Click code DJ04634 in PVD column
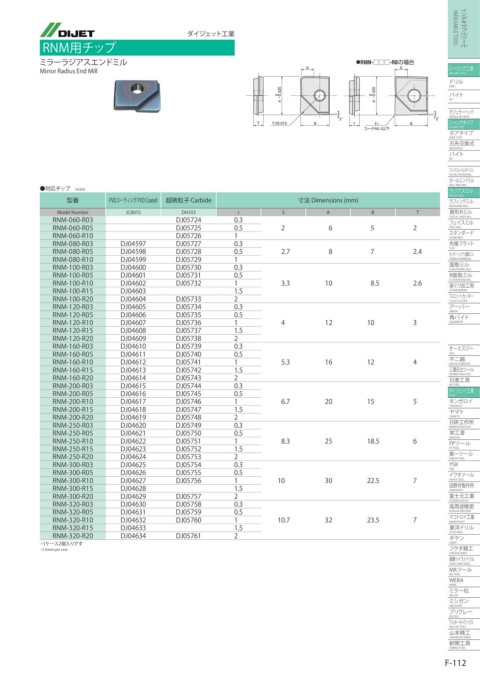This screenshot has width=480, height=677. pyautogui.click(x=133, y=536)
